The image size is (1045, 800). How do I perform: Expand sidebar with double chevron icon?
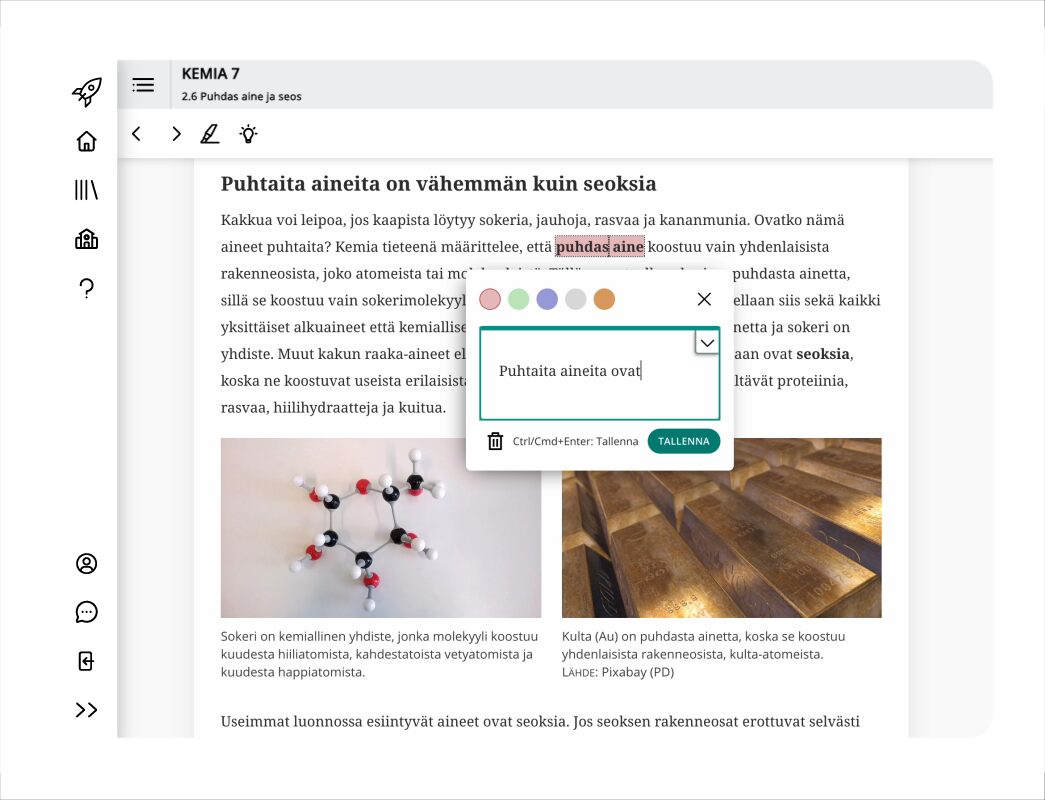coord(87,710)
